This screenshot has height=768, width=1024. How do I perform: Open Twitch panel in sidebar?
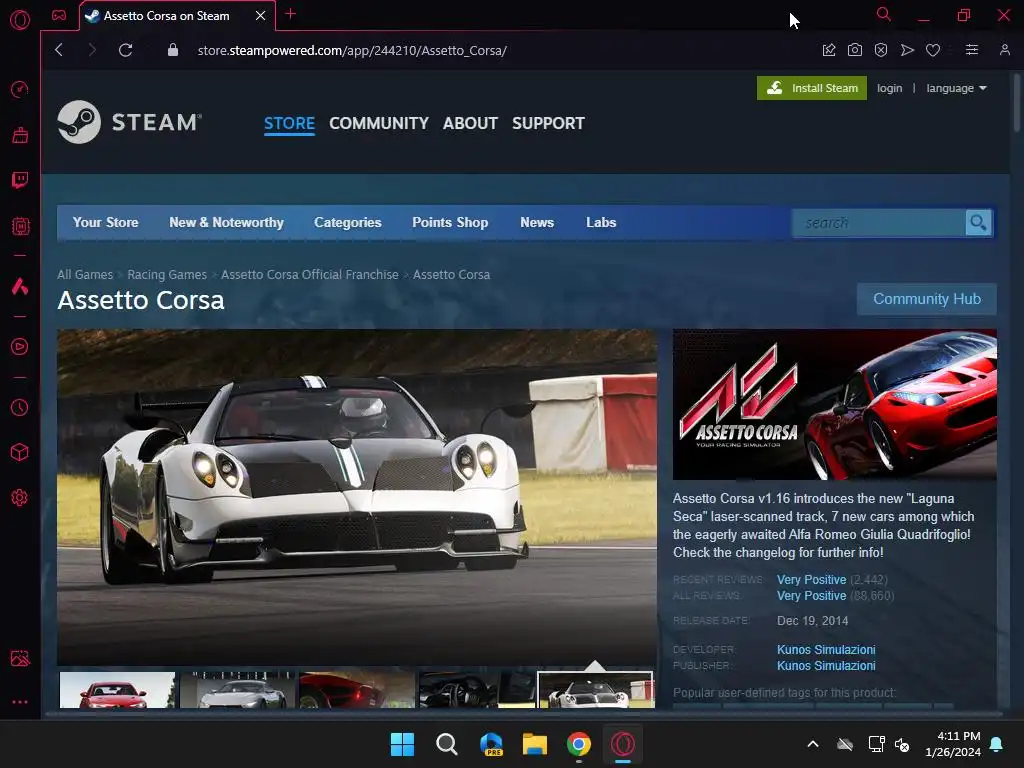pos(20,180)
